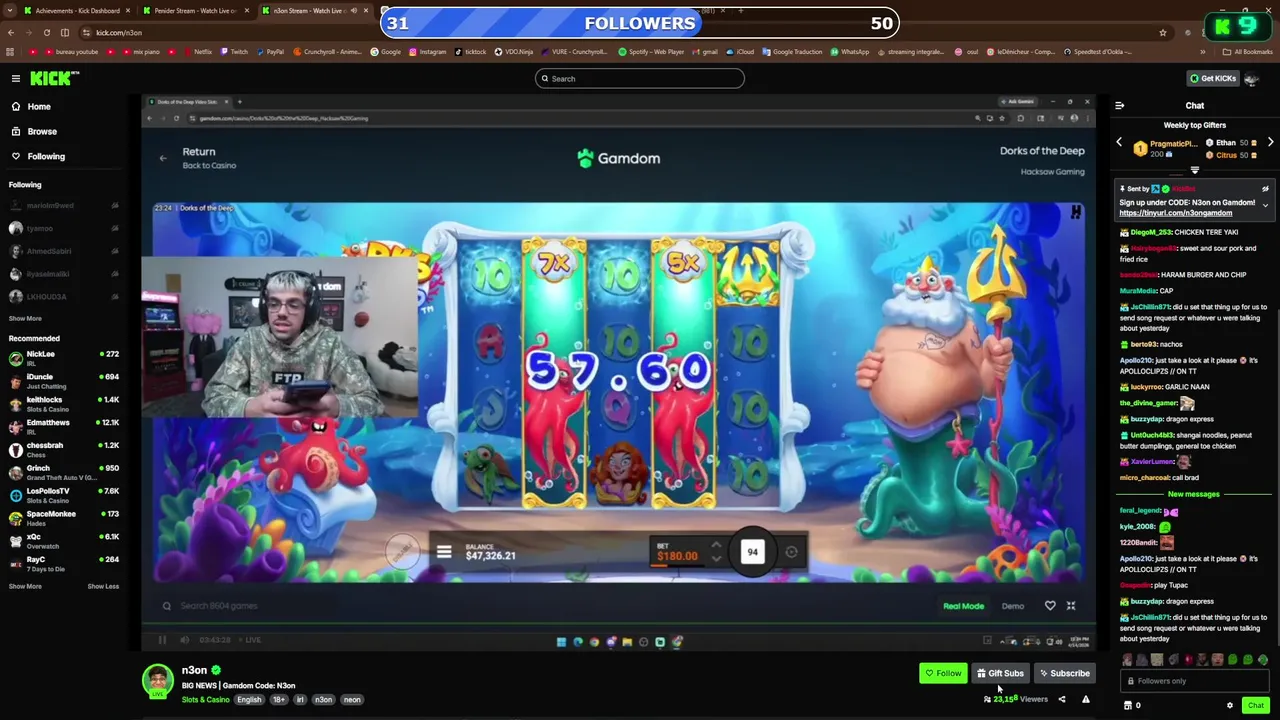Open recommended channel xQc
1280x720 pixels.
[x=64, y=541]
